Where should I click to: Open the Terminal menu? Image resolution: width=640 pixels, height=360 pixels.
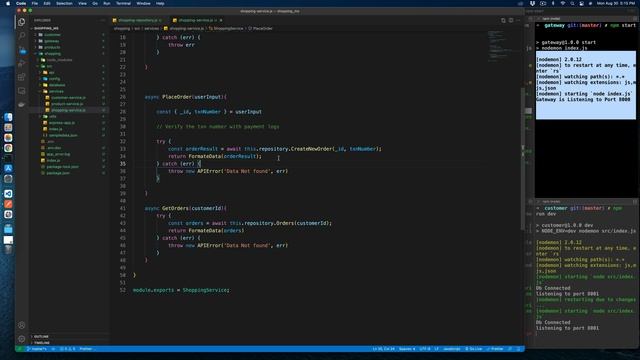[x=124, y=3]
